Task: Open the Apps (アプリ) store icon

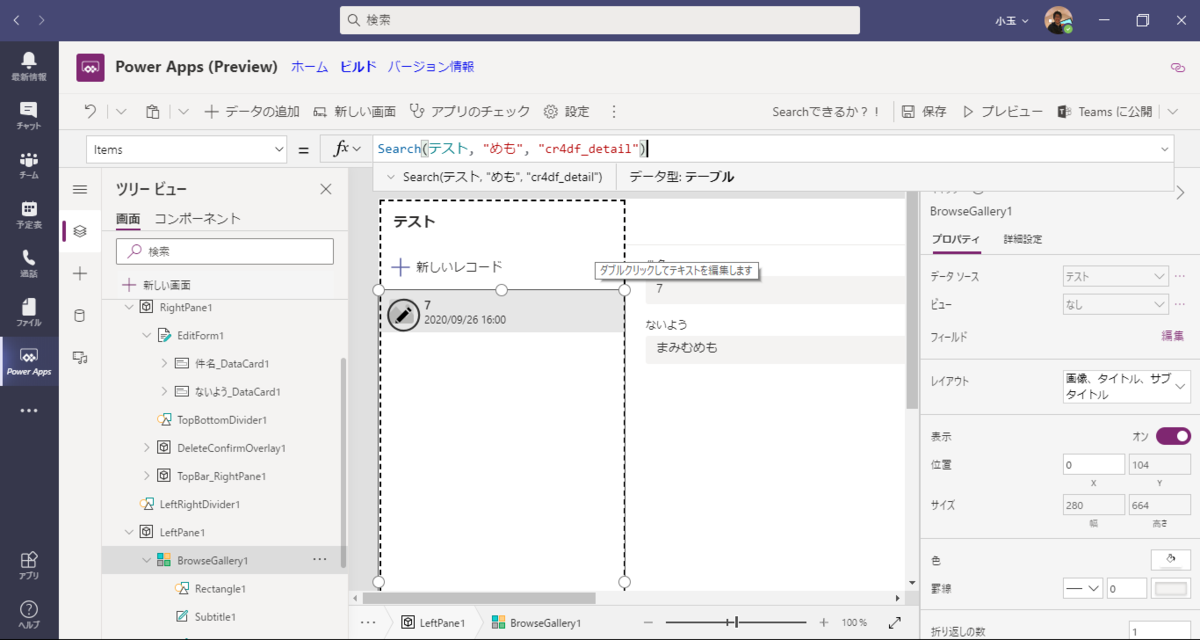Action: 28,565
